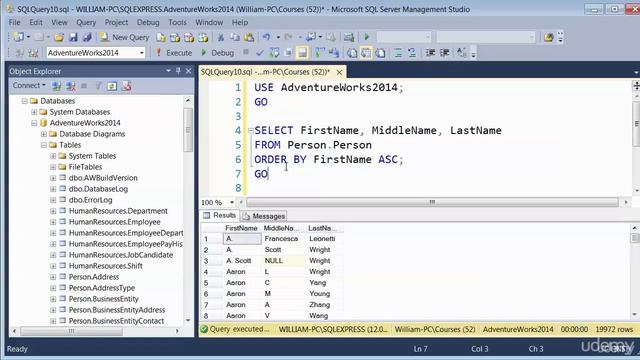
Task: Open the Tools menu
Action: pyautogui.click(x=178, y=22)
